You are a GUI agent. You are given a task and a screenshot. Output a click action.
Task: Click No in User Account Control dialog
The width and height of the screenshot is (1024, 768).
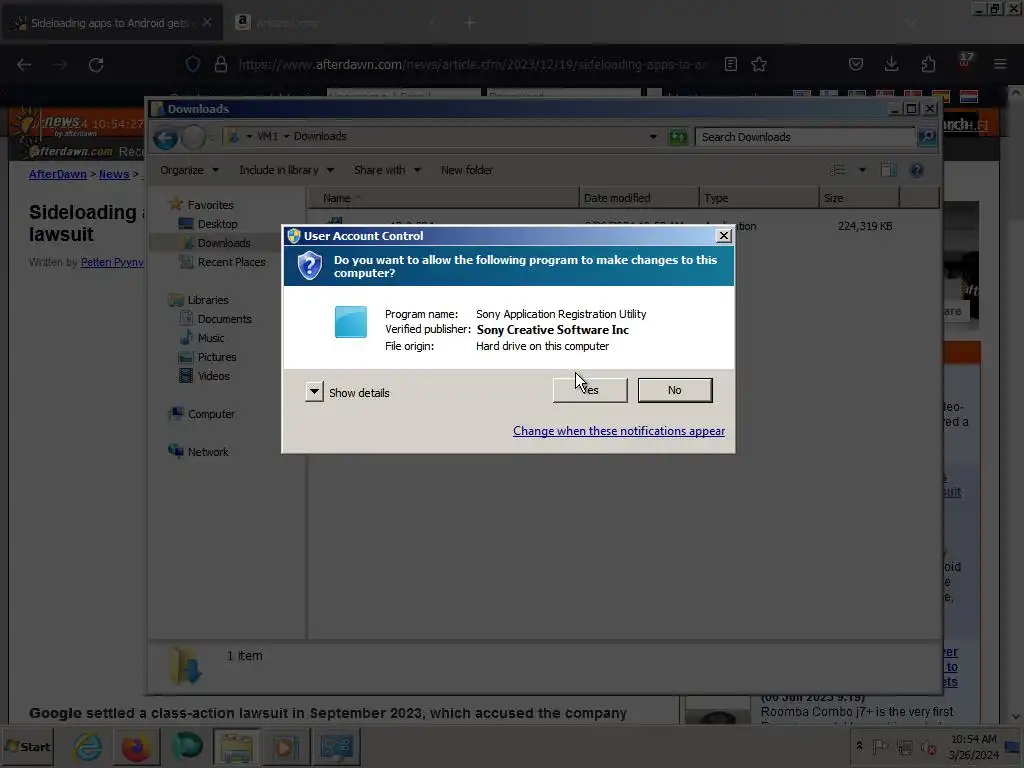click(675, 390)
